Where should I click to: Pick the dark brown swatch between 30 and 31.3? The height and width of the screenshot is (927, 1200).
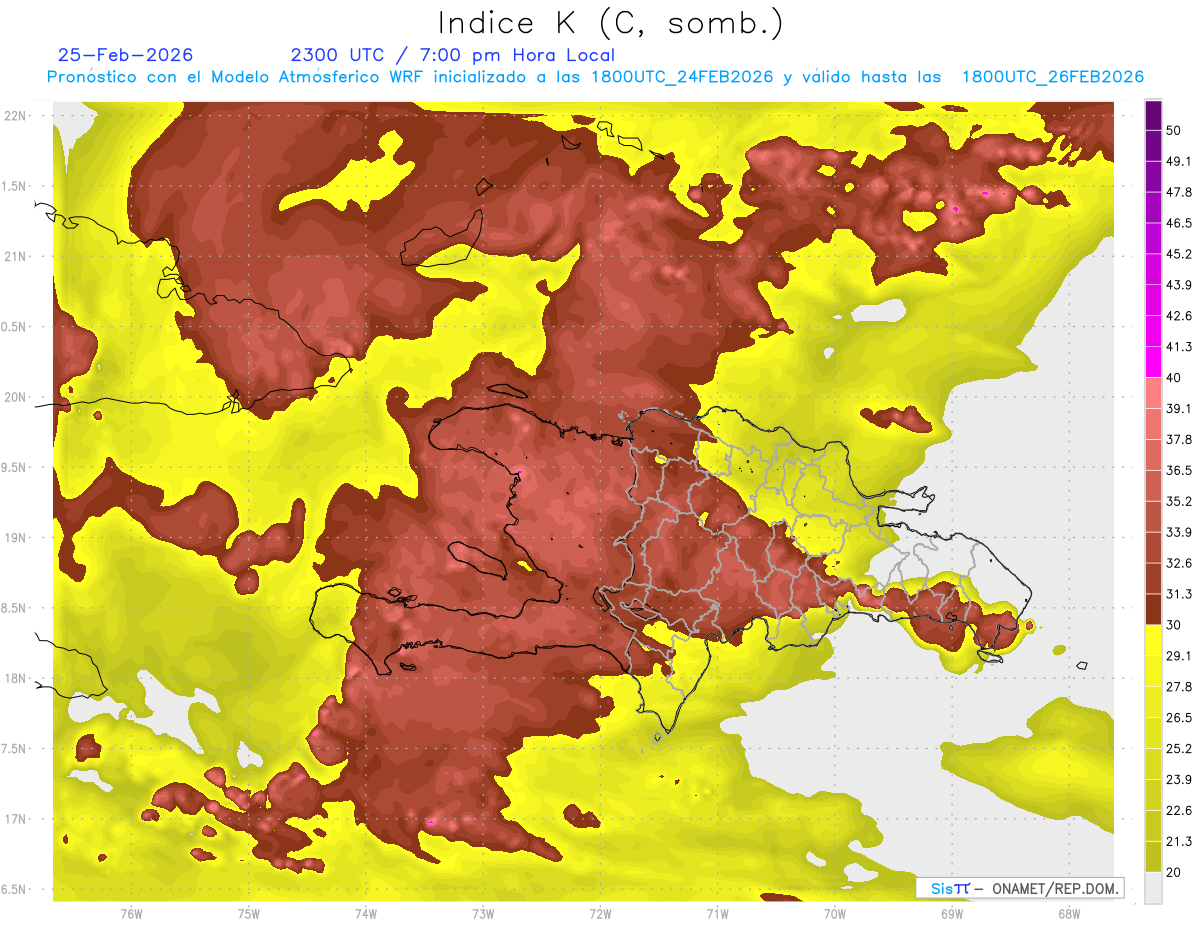coord(1153,610)
